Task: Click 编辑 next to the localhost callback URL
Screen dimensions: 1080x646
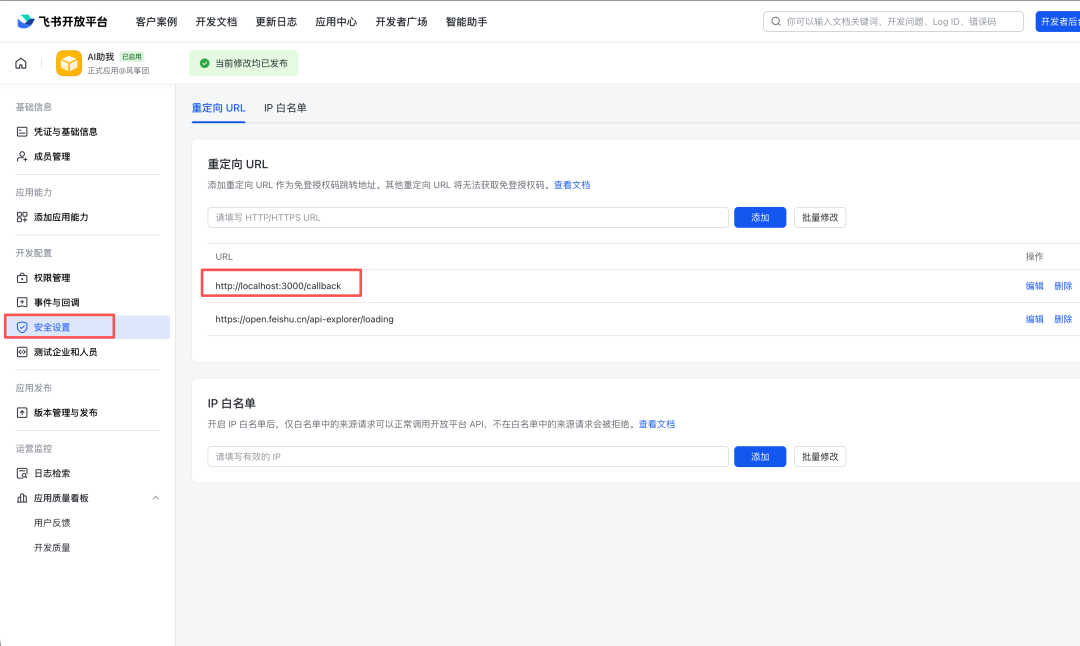Action: [x=1035, y=285]
